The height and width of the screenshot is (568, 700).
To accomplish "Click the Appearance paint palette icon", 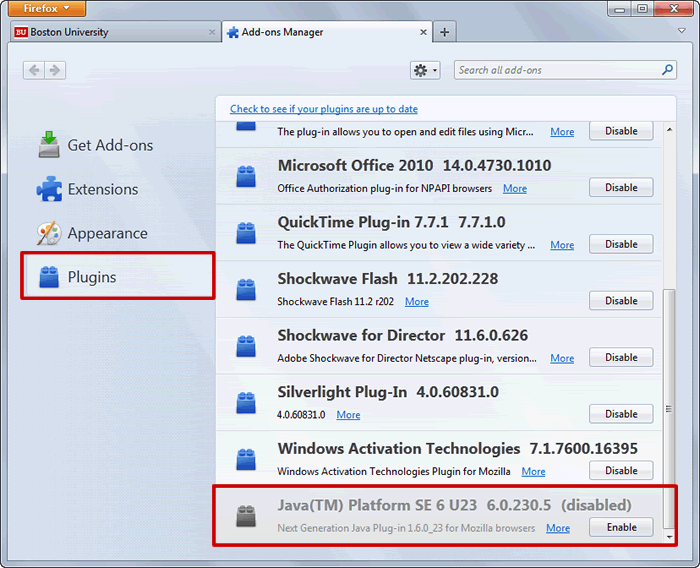I will pos(49,233).
